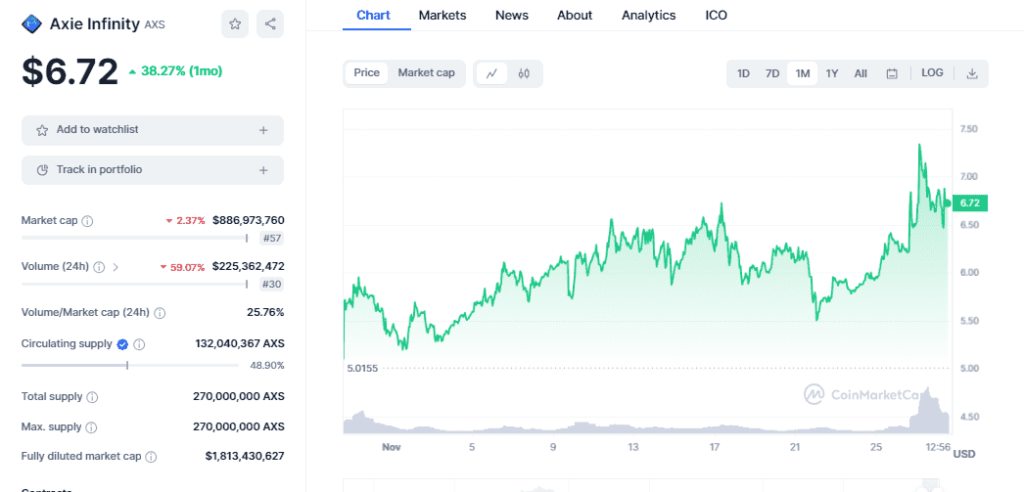This screenshot has height=492, width=1024.
Task: Click the Circulating supply progress bar
Action: [x=130, y=365]
